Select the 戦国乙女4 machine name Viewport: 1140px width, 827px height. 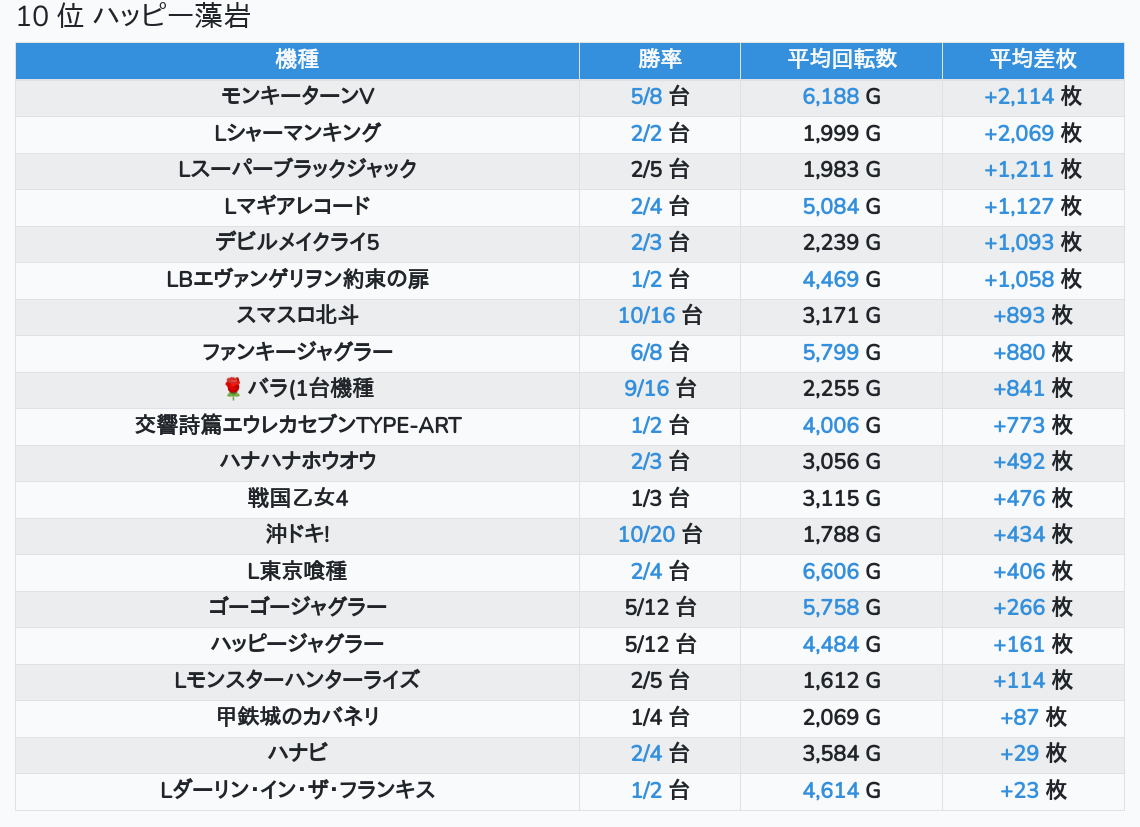point(297,498)
